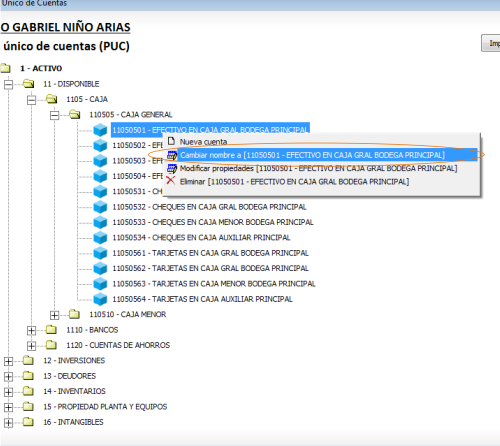Select 1120 - CUENTAS DE AHORROS item
Viewport: 500px width, 446px height.
click(118, 345)
